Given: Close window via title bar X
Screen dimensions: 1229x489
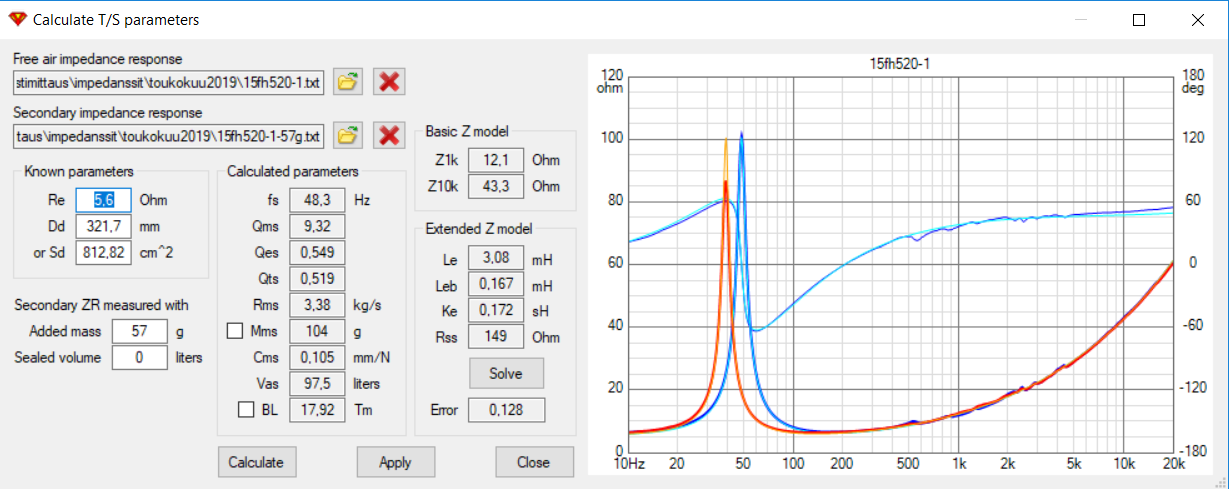Looking at the screenshot, I should tap(1197, 19).
